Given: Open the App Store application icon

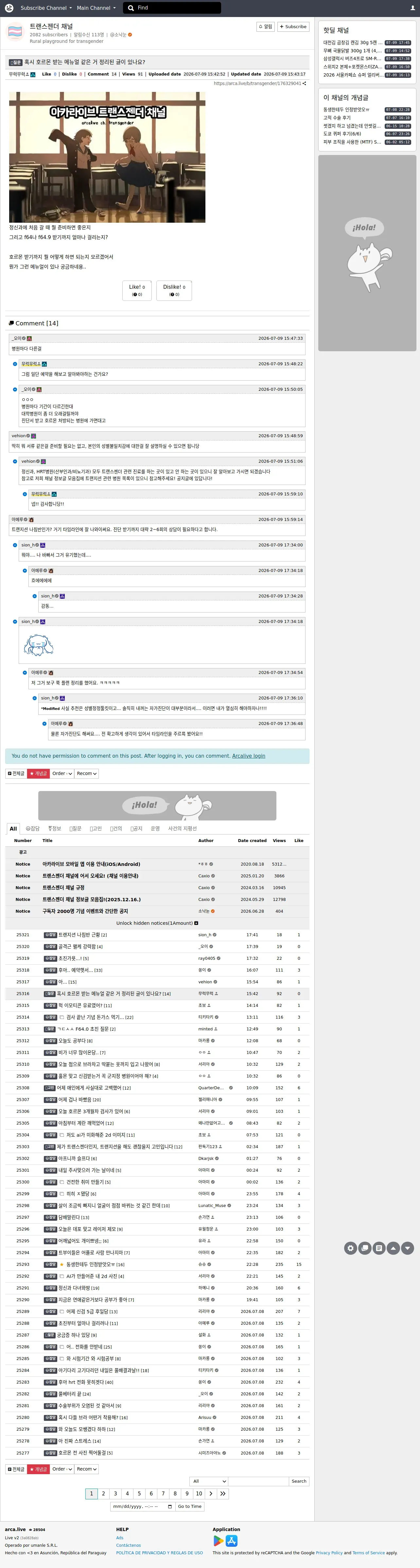Looking at the screenshot, I should pos(231,1541).
